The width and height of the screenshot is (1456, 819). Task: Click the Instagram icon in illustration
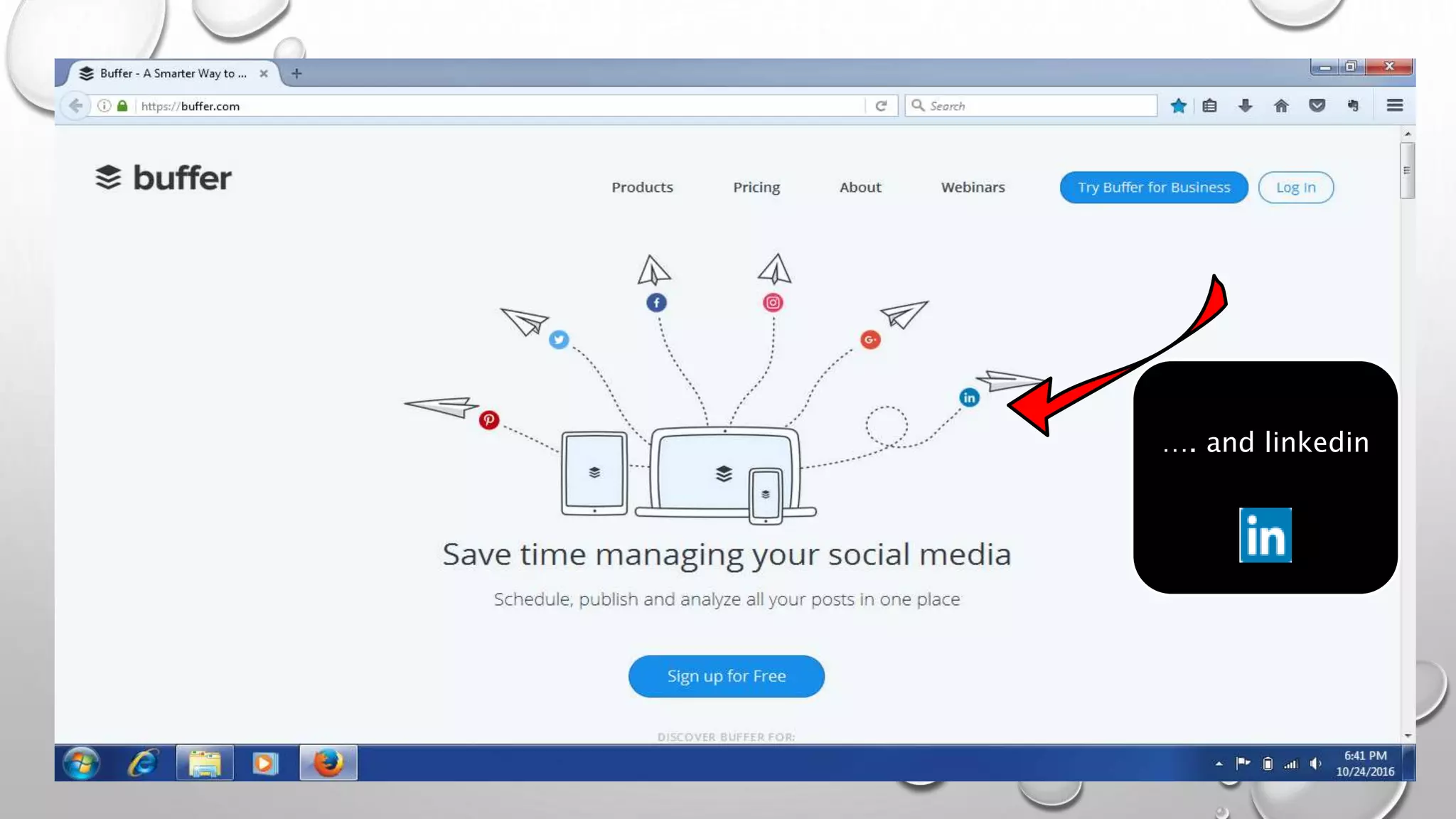[x=773, y=303]
